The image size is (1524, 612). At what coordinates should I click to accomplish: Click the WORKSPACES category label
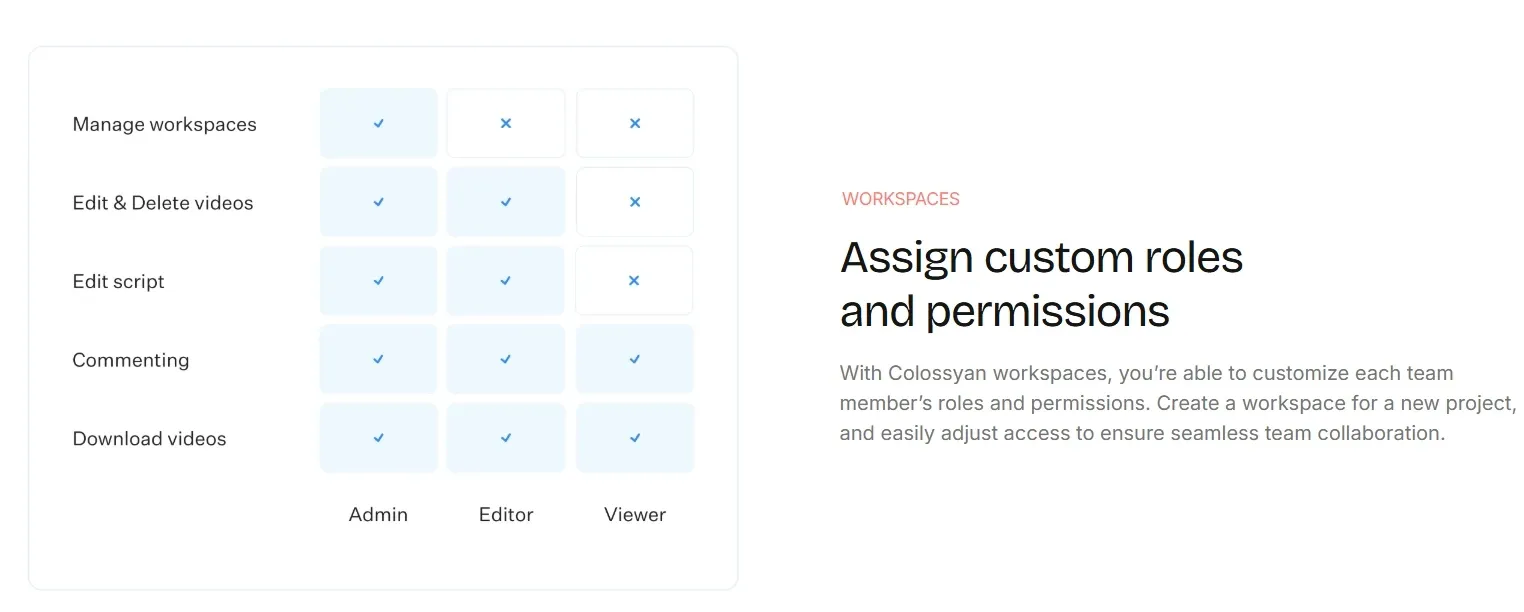901,199
